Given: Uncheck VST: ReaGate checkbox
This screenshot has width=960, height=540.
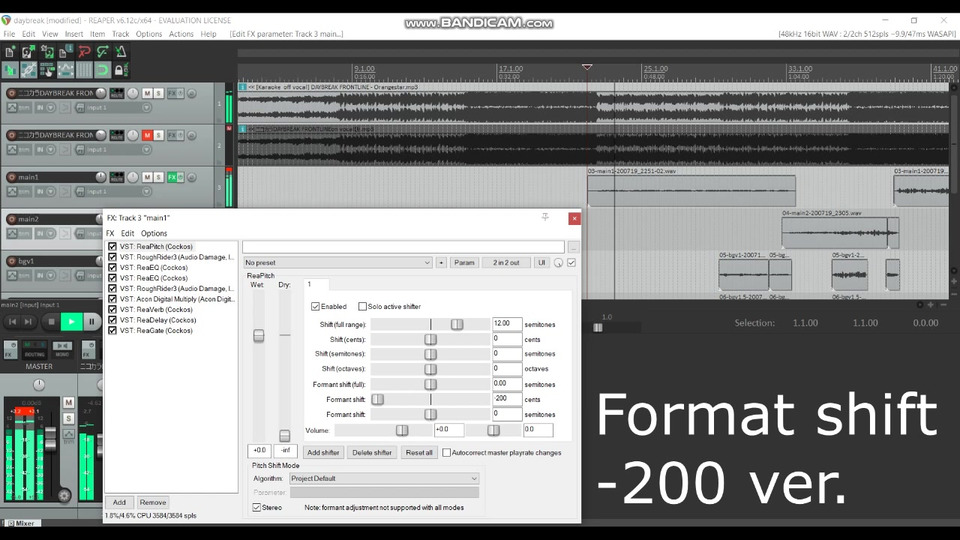Looking at the screenshot, I should point(112,331).
